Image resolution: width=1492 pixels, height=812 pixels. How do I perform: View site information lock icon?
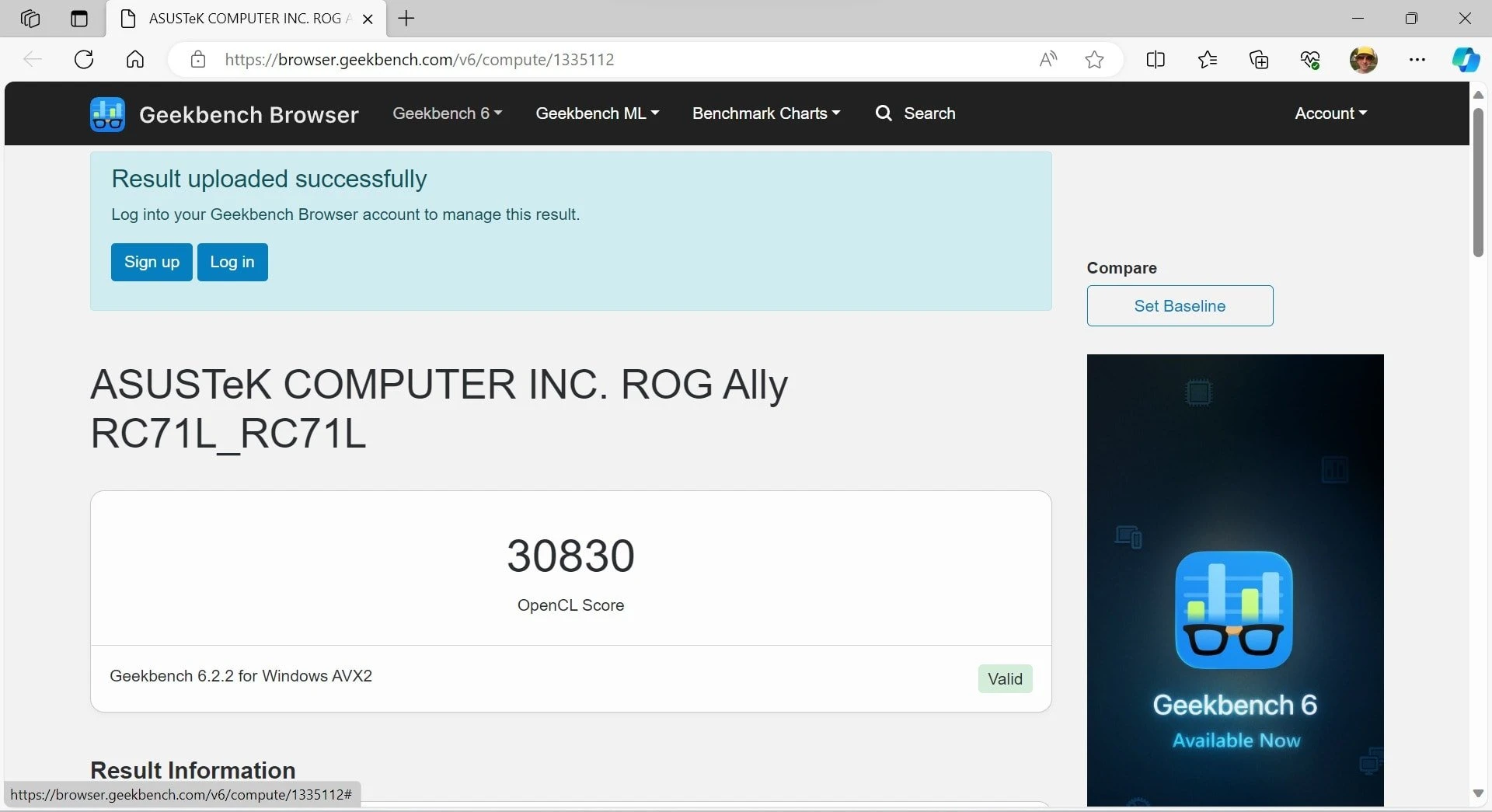click(x=198, y=59)
